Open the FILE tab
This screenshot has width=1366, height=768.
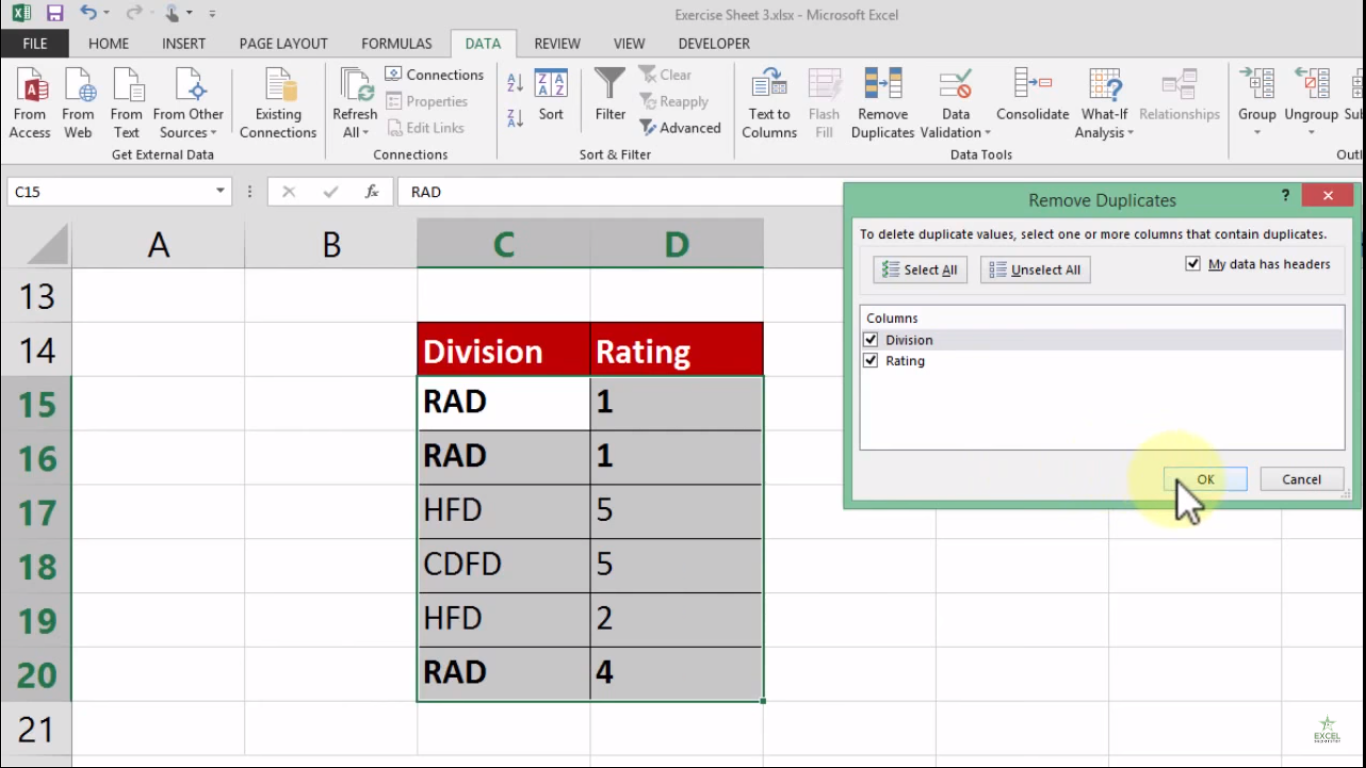pyautogui.click(x=35, y=44)
